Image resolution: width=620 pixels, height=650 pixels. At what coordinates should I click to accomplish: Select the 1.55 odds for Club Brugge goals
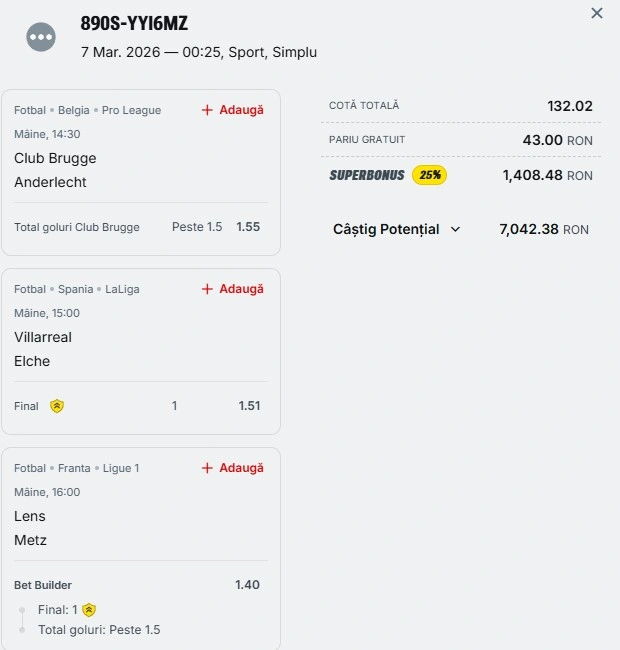(x=248, y=227)
